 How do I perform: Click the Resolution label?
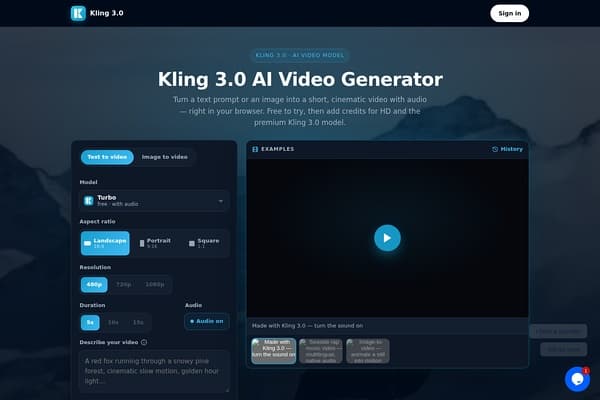click(95, 267)
